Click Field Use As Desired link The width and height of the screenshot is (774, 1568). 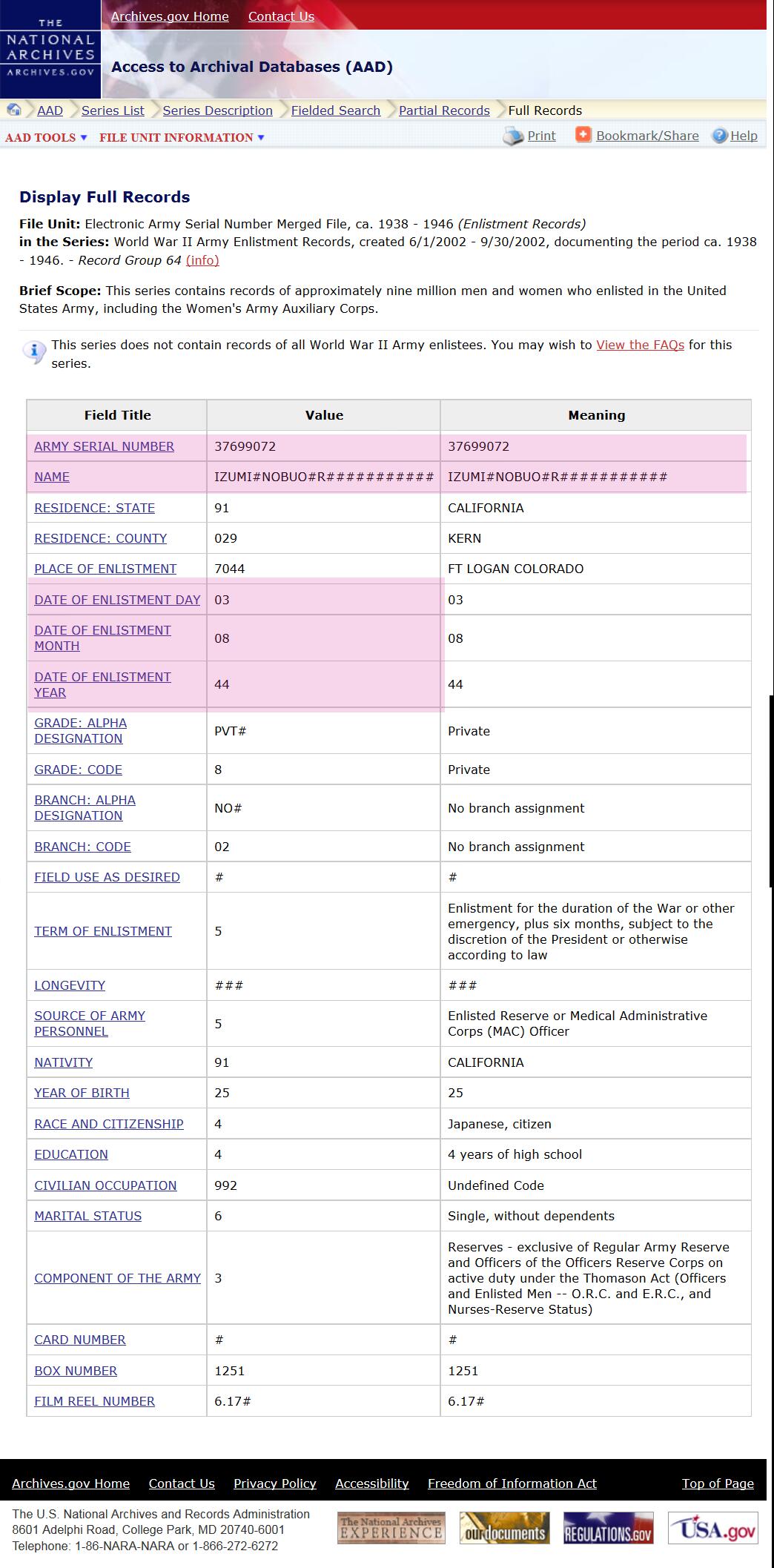pos(107,877)
